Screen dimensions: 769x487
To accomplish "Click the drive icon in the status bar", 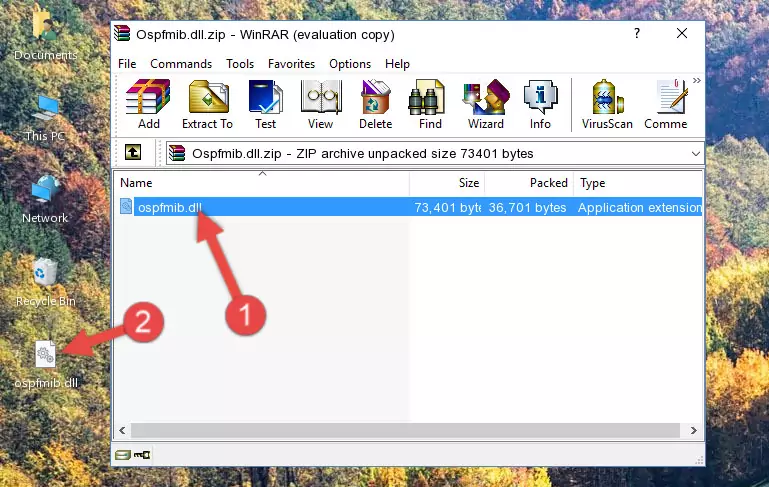I will click(x=123, y=455).
